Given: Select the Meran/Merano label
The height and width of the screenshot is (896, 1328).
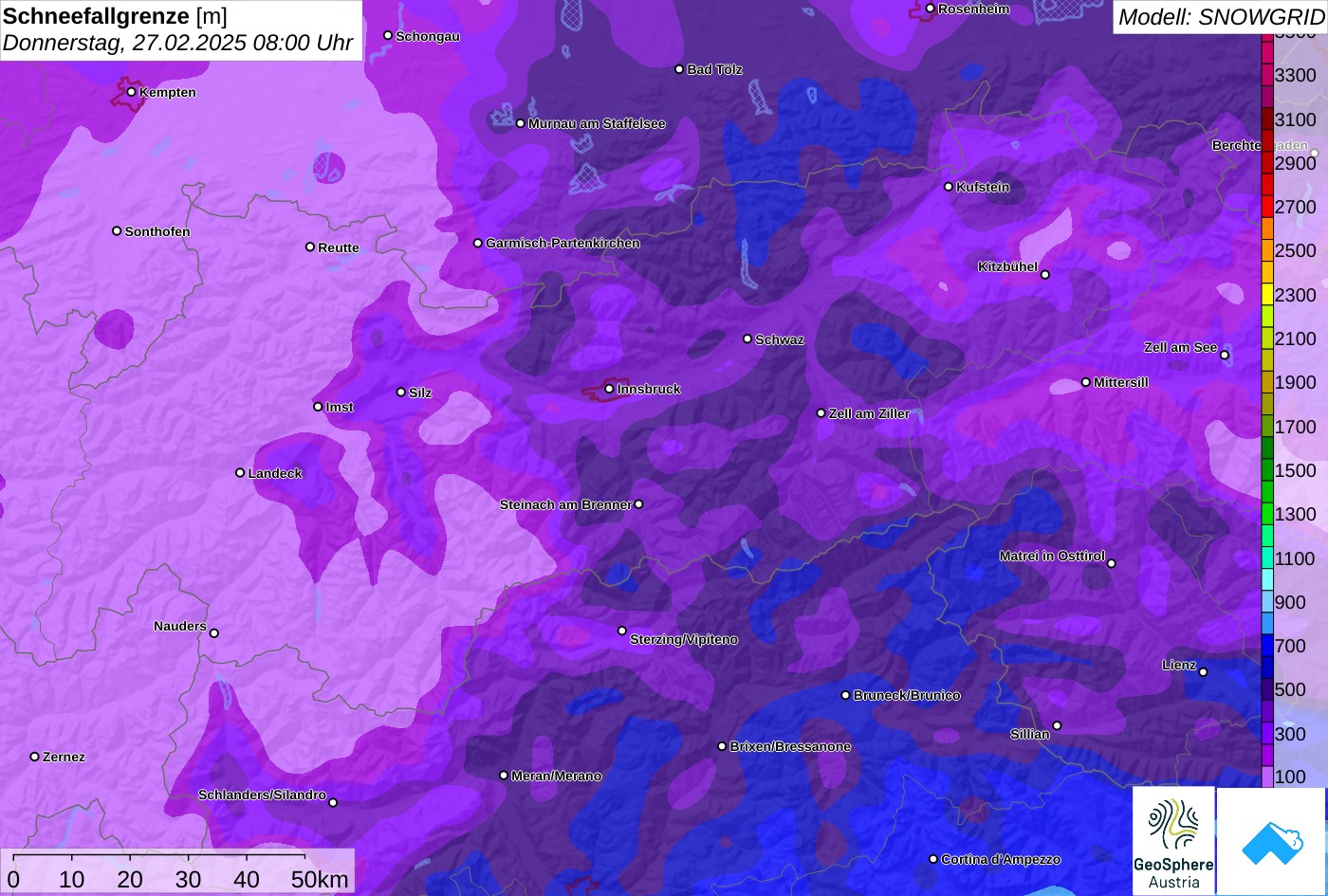Looking at the screenshot, I should (x=556, y=776).
